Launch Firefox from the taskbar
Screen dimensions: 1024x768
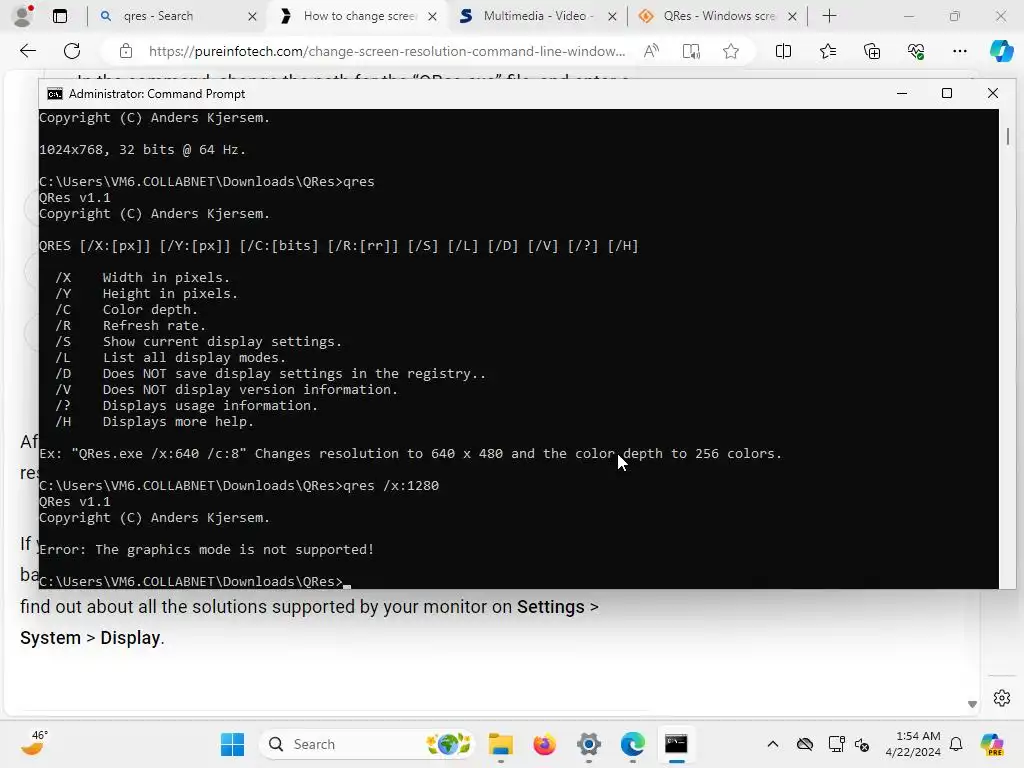[544, 744]
